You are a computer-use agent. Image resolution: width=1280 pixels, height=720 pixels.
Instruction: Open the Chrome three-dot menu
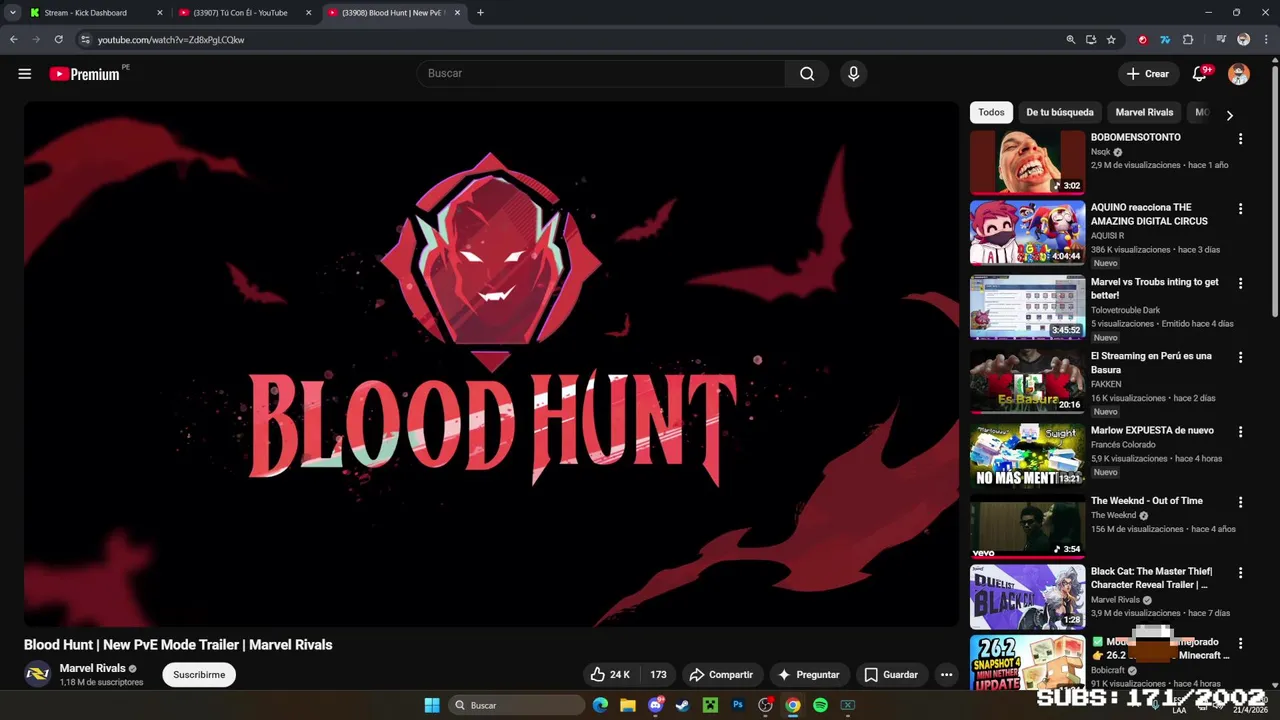pyautogui.click(x=1264, y=40)
